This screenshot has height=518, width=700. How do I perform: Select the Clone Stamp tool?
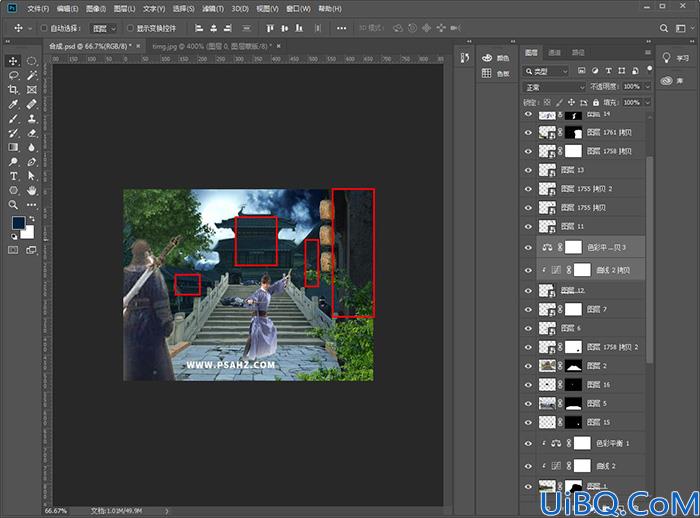coord(31,119)
